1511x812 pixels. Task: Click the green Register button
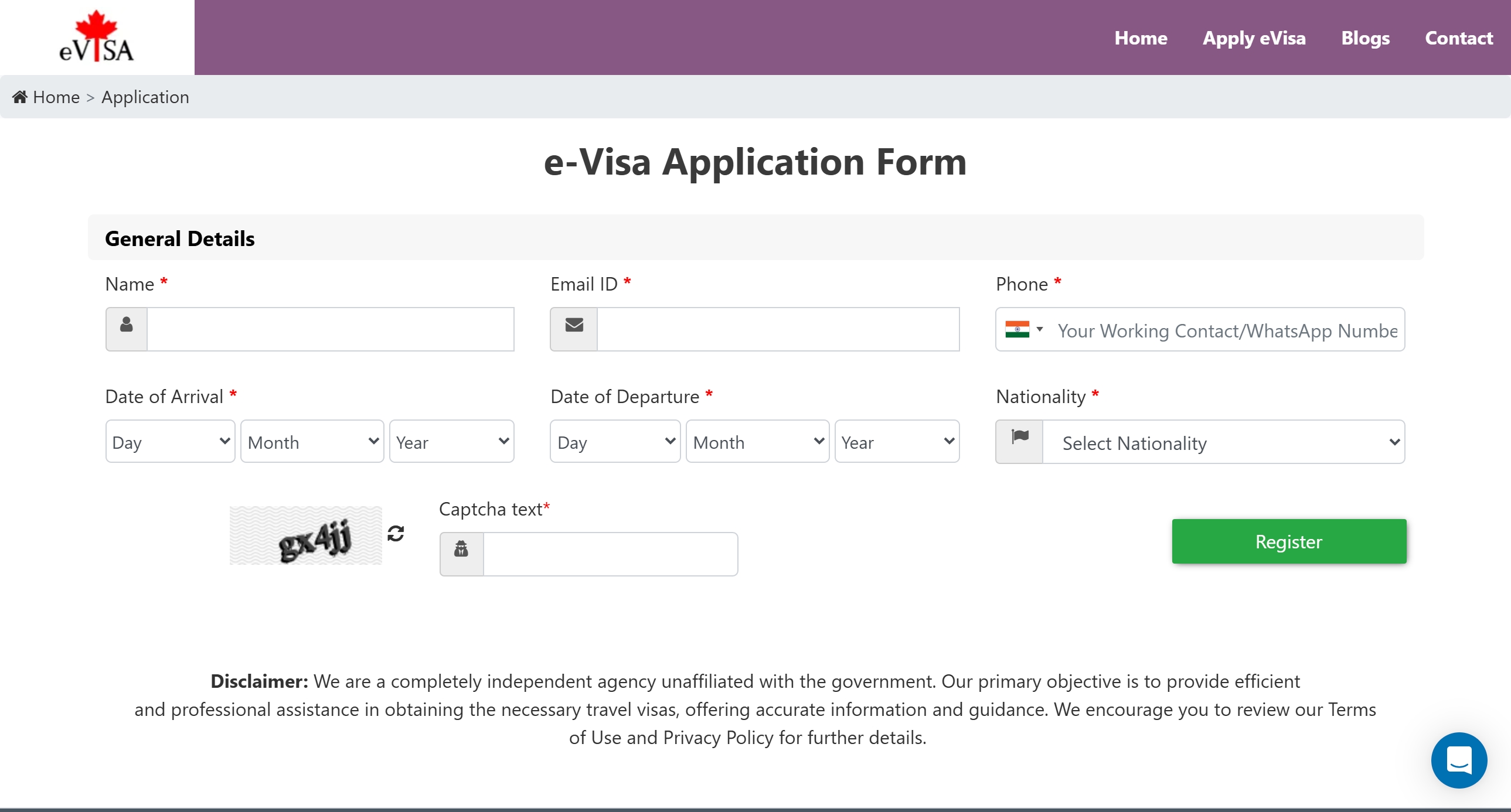1289,541
